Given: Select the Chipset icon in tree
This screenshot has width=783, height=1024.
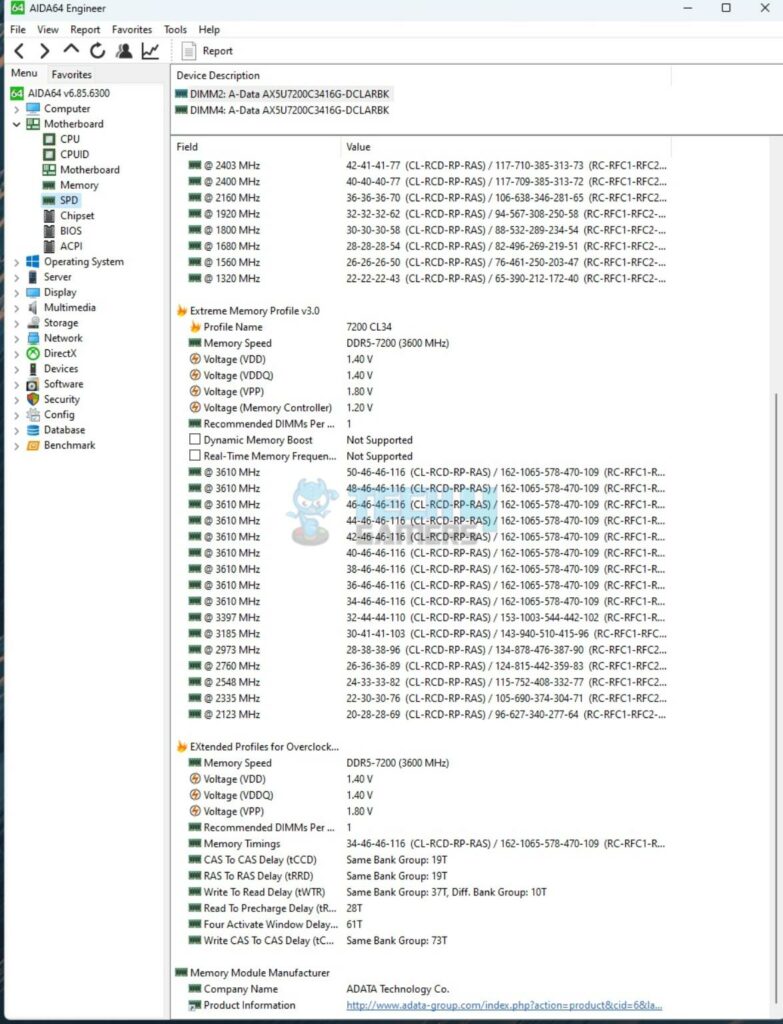Looking at the screenshot, I should coord(49,216).
